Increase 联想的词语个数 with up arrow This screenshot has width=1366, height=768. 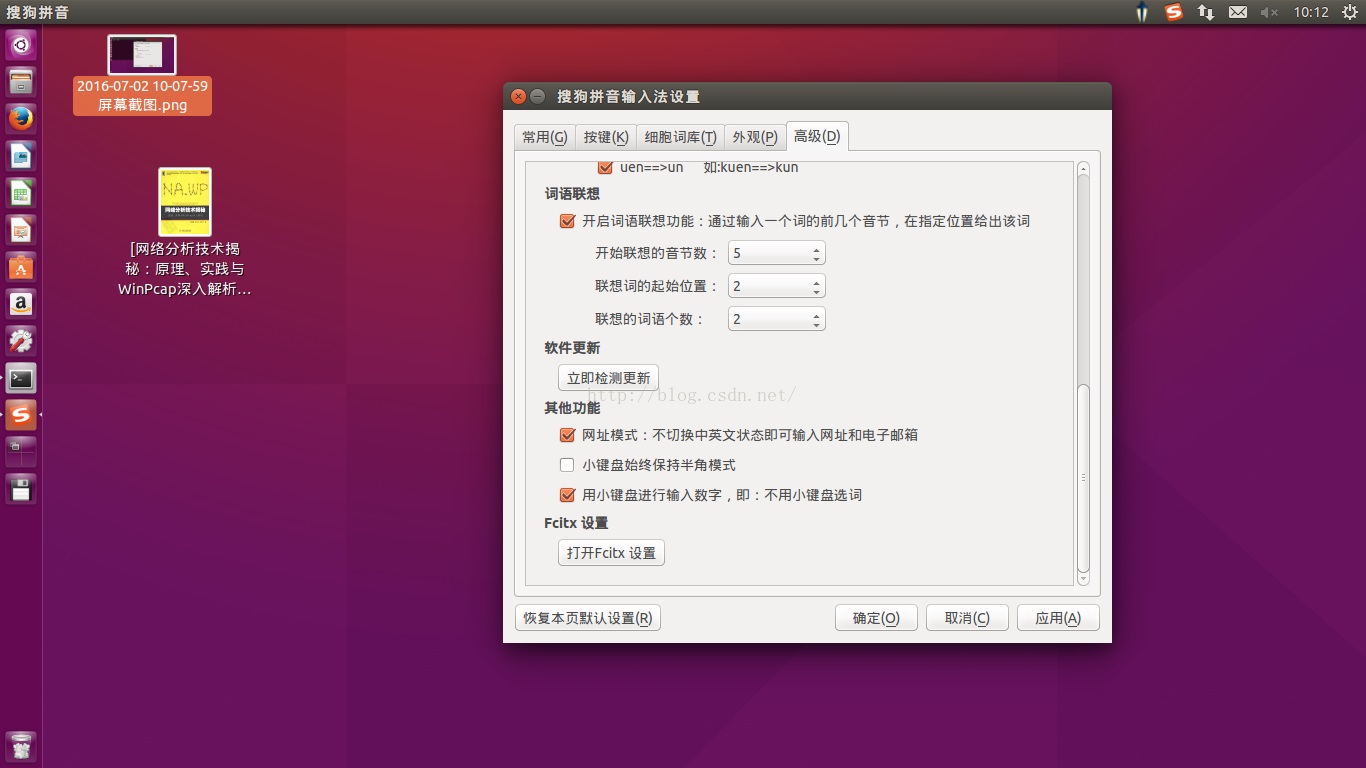coord(817,315)
